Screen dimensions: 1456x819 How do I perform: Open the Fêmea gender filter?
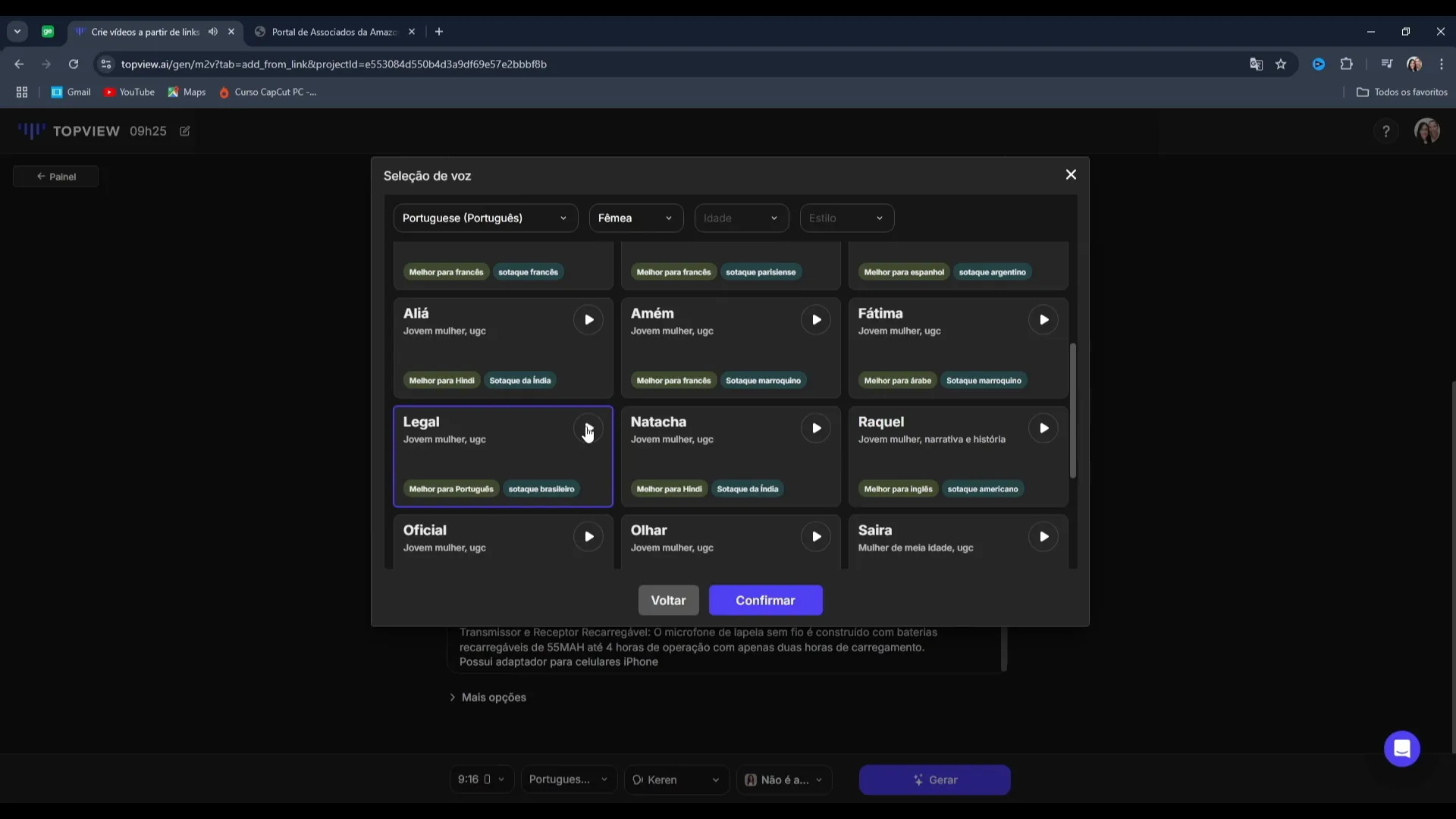635,218
